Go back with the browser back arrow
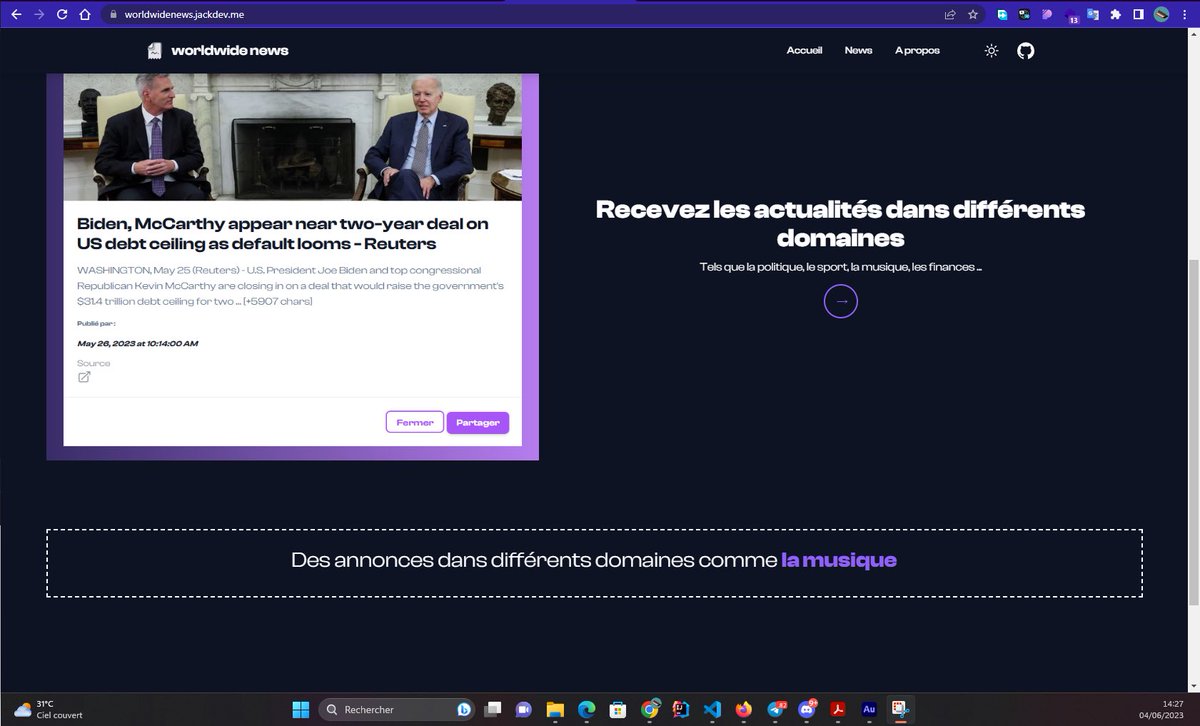The height and width of the screenshot is (726, 1200). [15, 15]
